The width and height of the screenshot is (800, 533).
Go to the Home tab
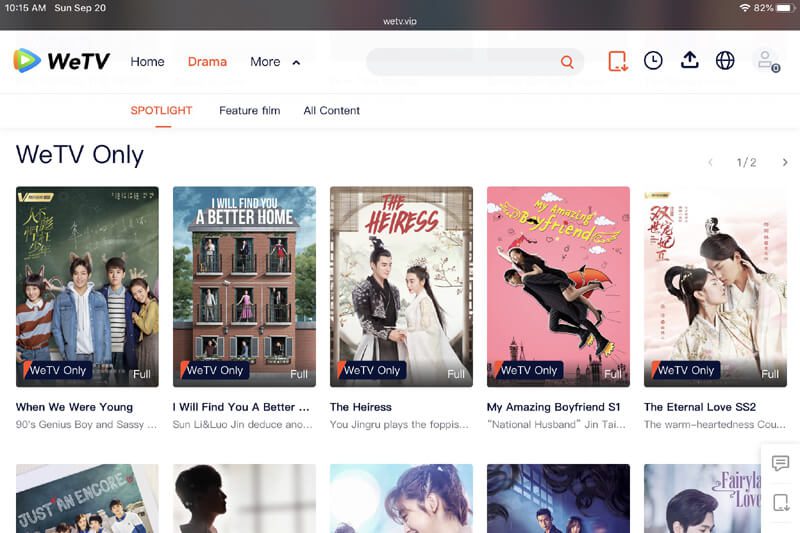tap(147, 62)
